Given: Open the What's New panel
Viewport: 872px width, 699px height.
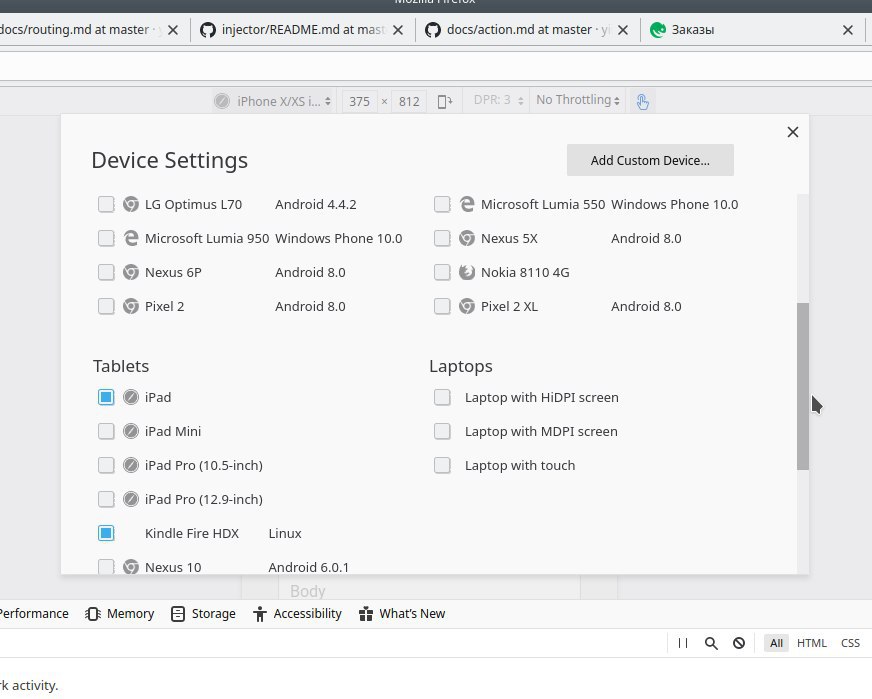Looking at the screenshot, I should [x=402, y=613].
